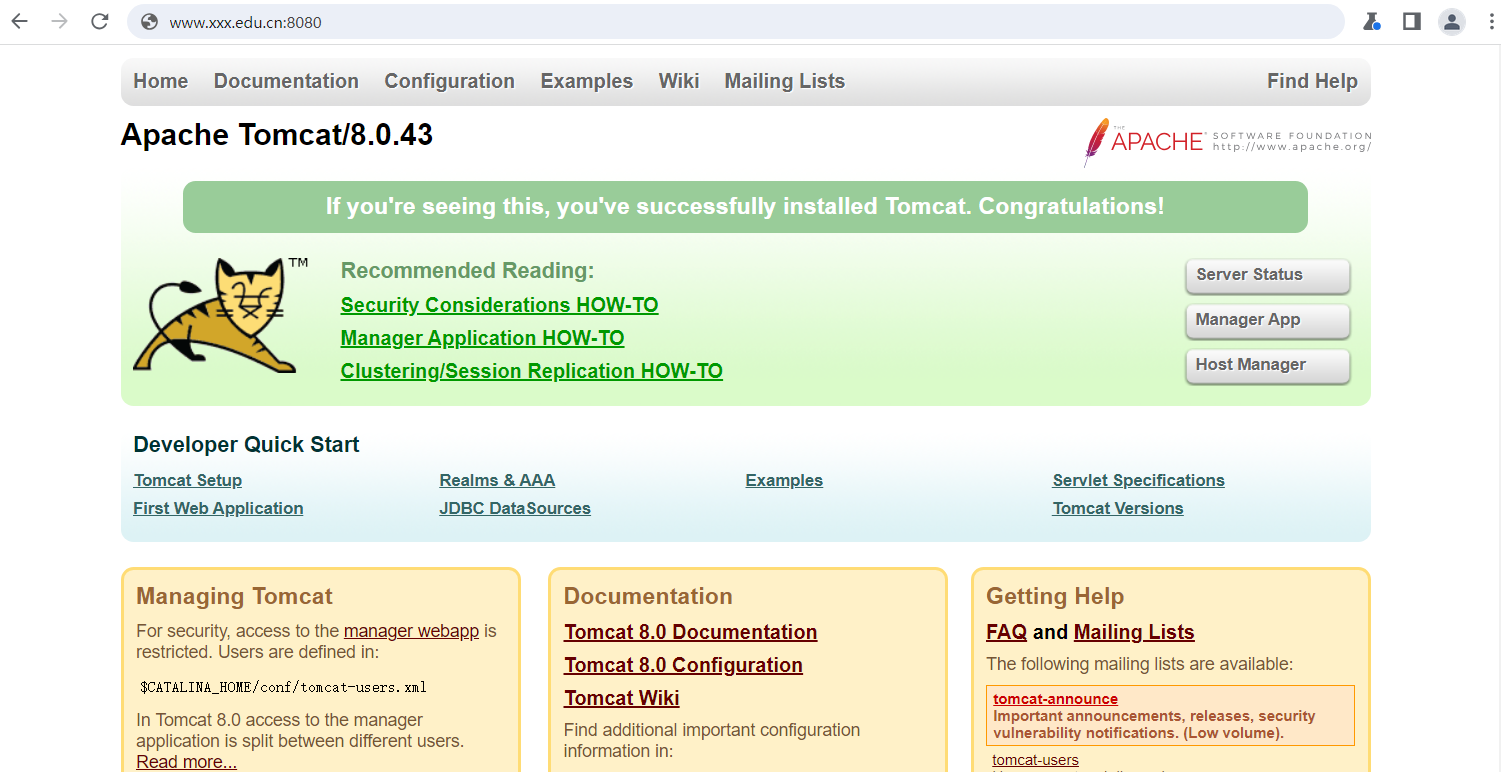1501x772 pixels.
Task: Open the Chrome Labs flask icon
Action: pos(1372,21)
